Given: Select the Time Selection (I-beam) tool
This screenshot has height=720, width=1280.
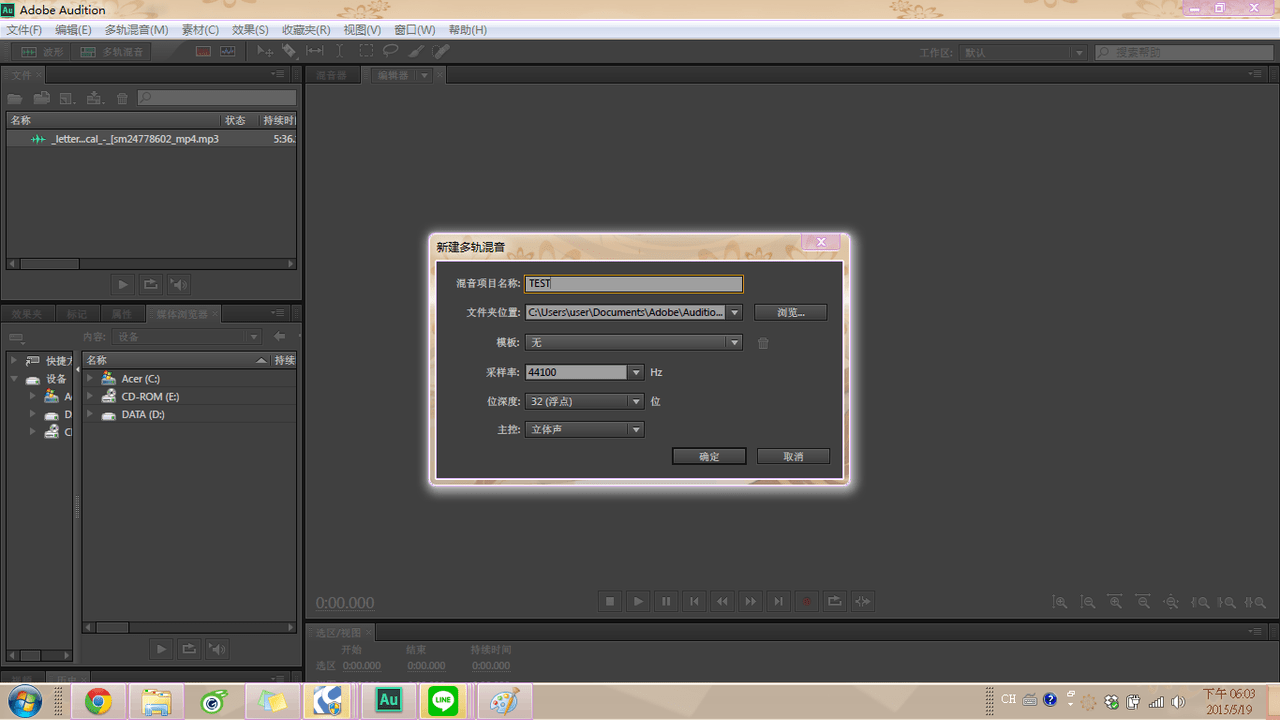Looking at the screenshot, I should (x=340, y=51).
